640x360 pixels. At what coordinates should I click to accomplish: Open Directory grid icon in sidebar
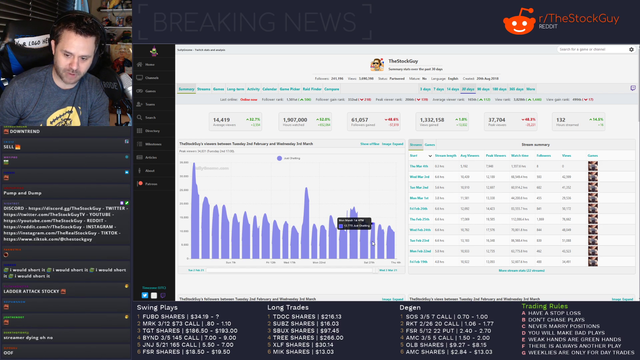(140, 131)
